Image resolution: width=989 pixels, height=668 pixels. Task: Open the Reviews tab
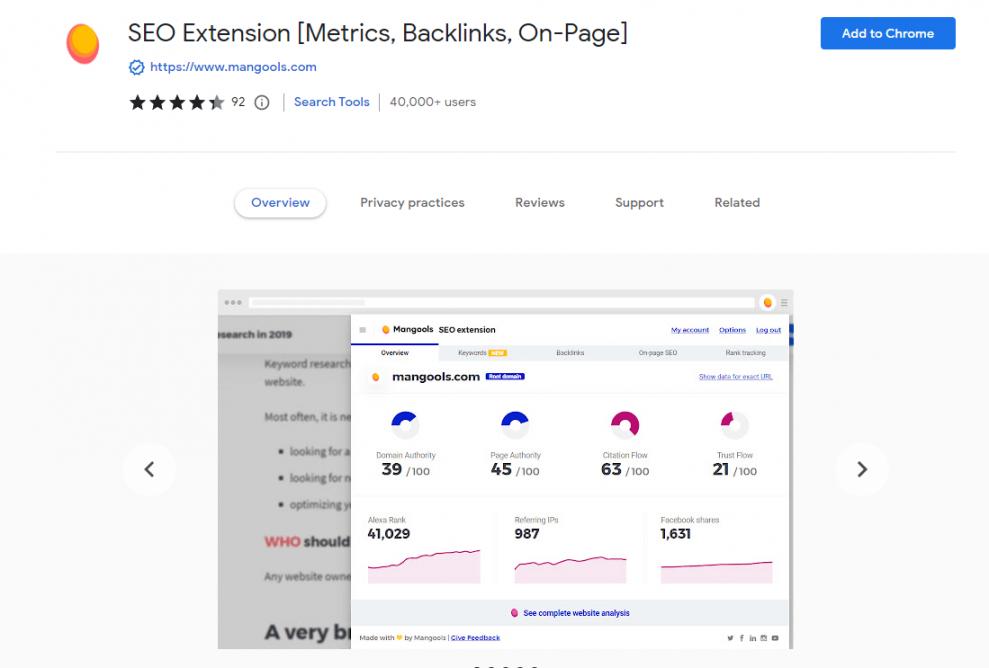pyautogui.click(x=540, y=202)
